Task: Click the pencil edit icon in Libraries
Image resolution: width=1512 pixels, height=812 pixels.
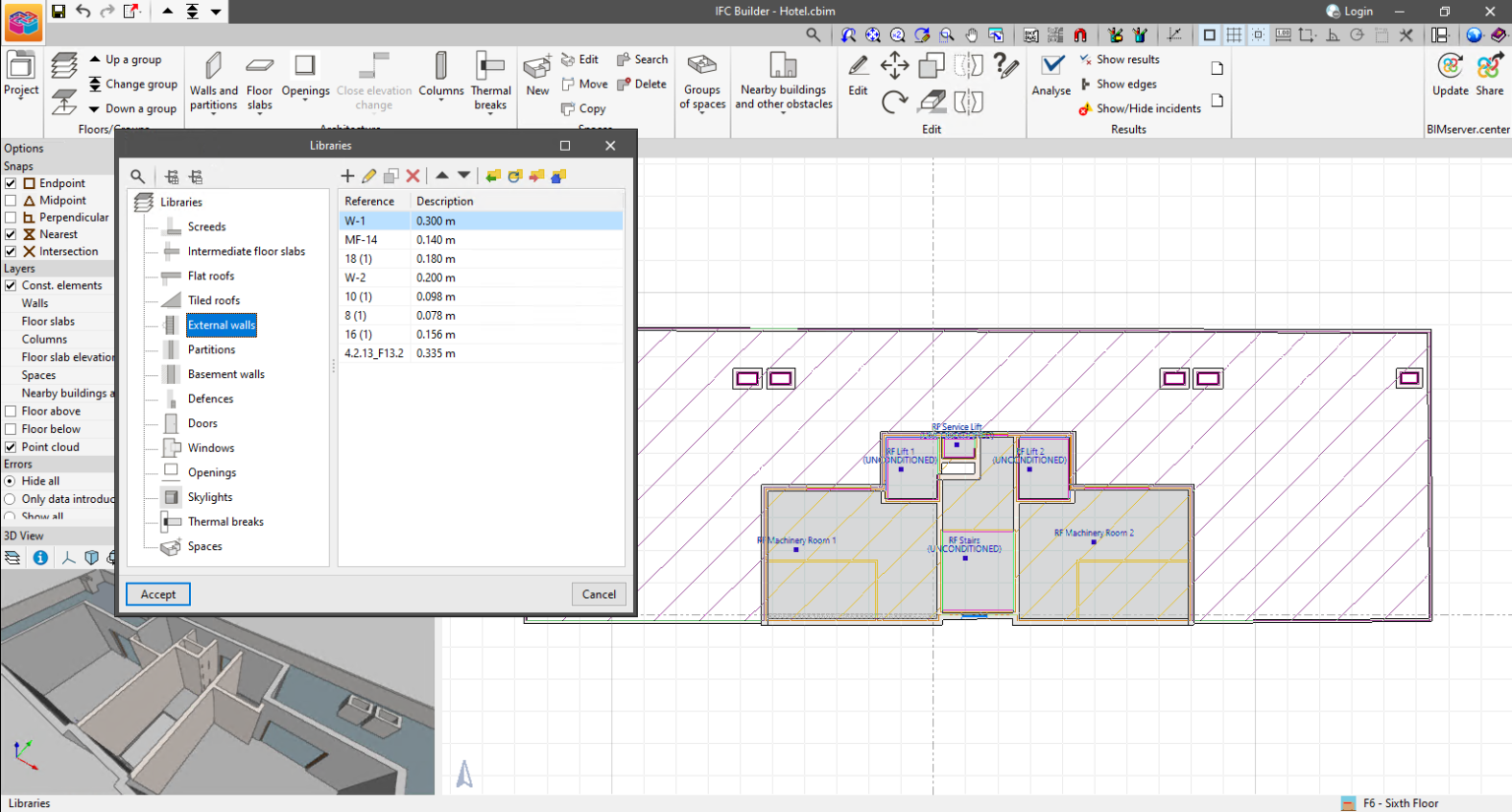Action: click(x=369, y=176)
